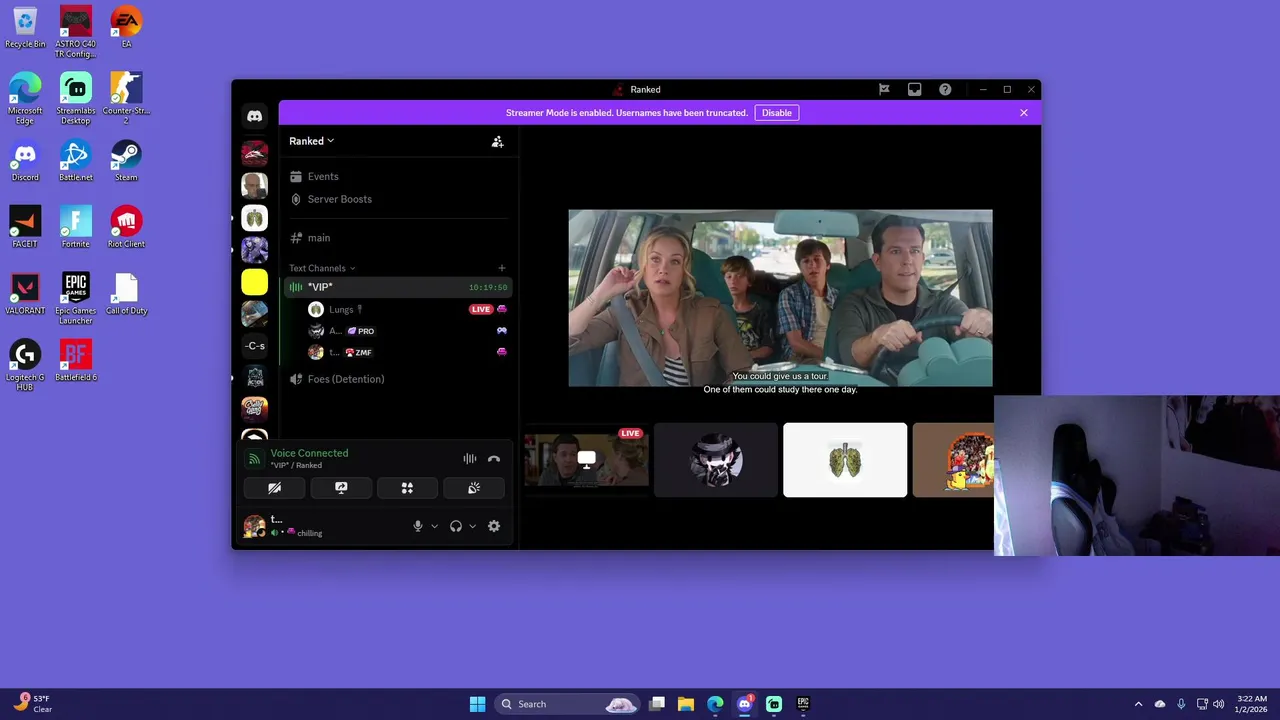The height and width of the screenshot is (720, 1280).
Task: Click the main movie stream video
Action: pyautogui.click(x=780, y=298)
